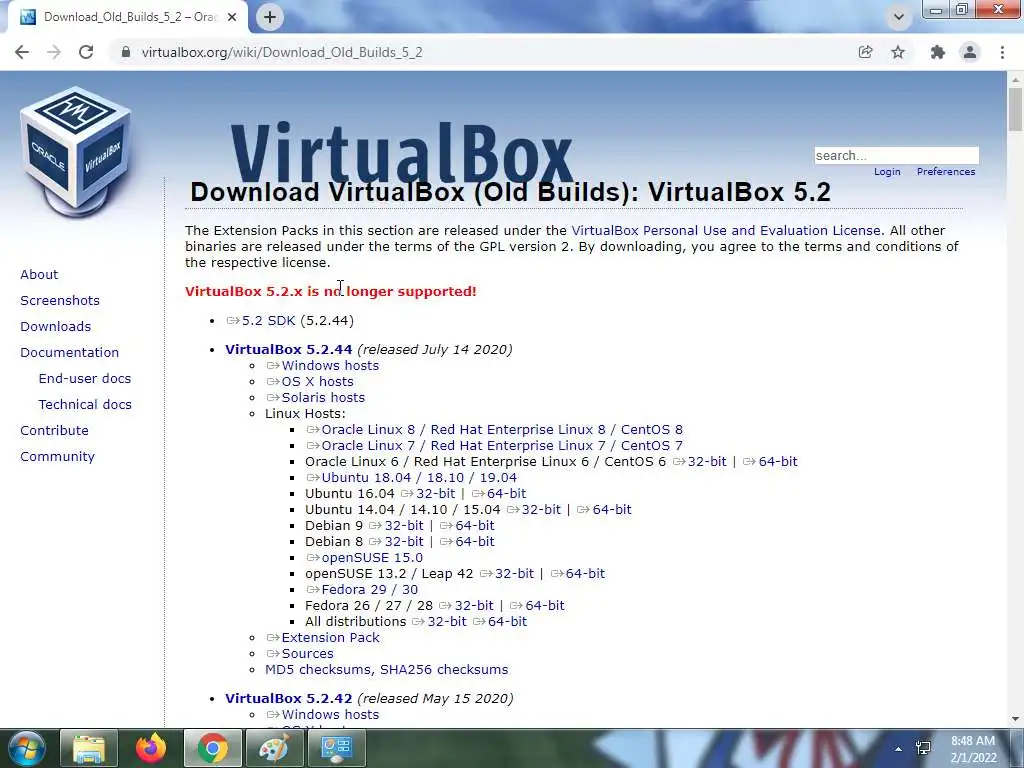Image resolution: width=1024 pixels, height=768 pixels.
Task: Download All distributions 64-bit installer
Action: [500, 622]
